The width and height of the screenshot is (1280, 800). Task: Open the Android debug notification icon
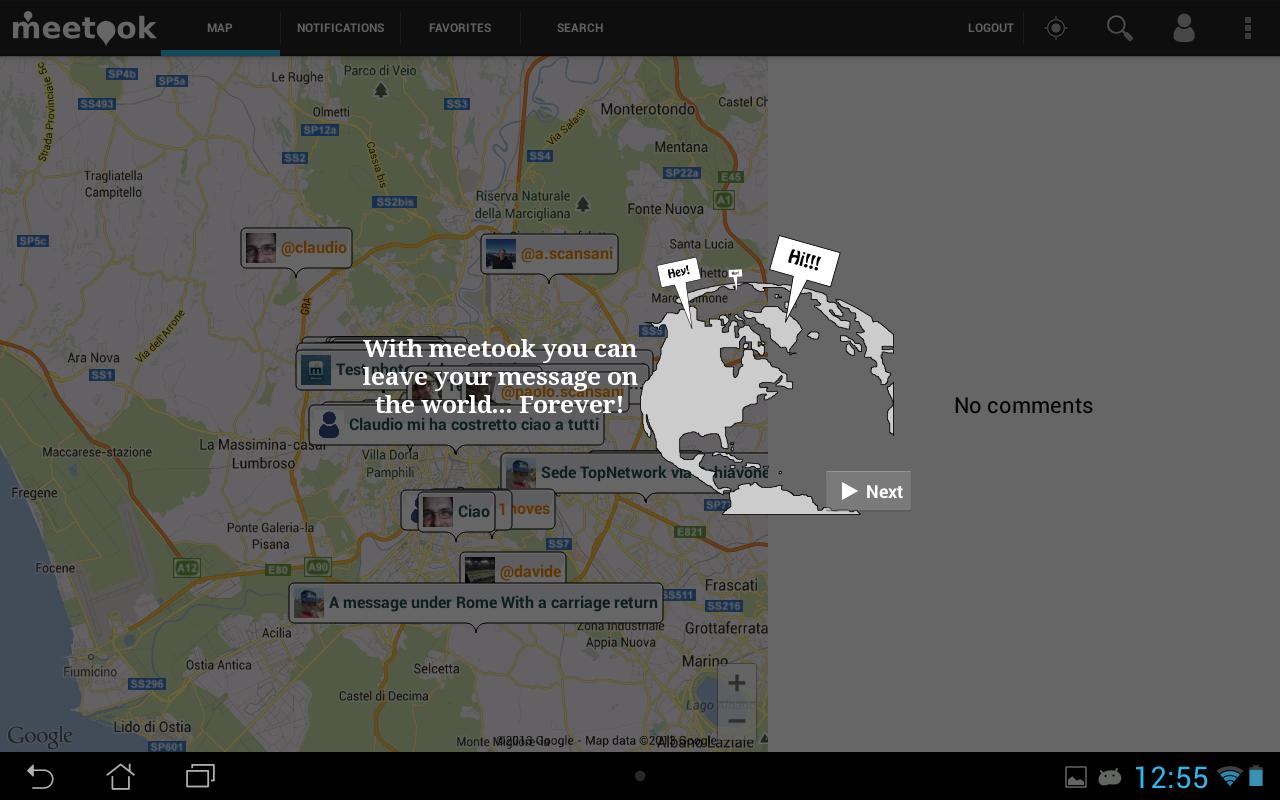[1109, 777]
